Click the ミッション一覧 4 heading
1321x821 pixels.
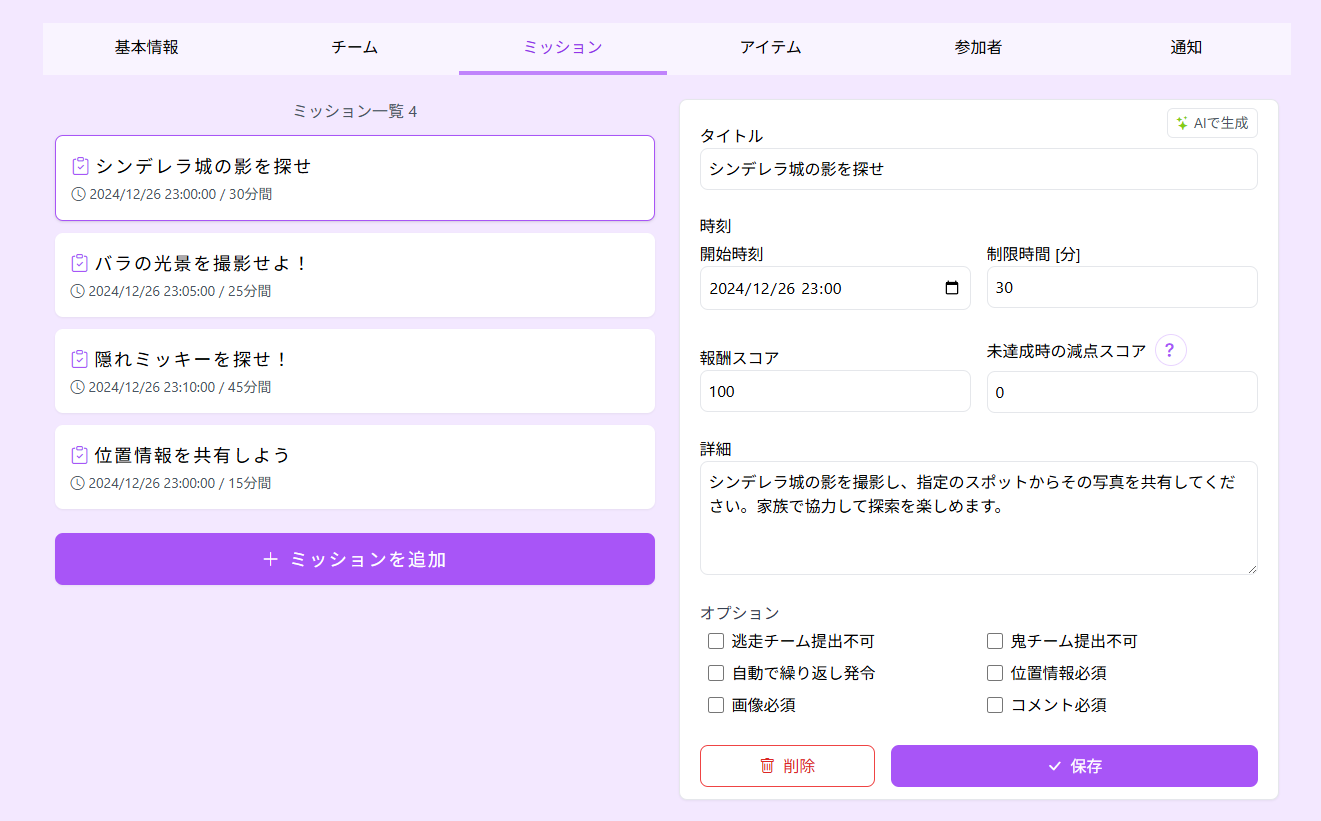[x=355, y=111]
